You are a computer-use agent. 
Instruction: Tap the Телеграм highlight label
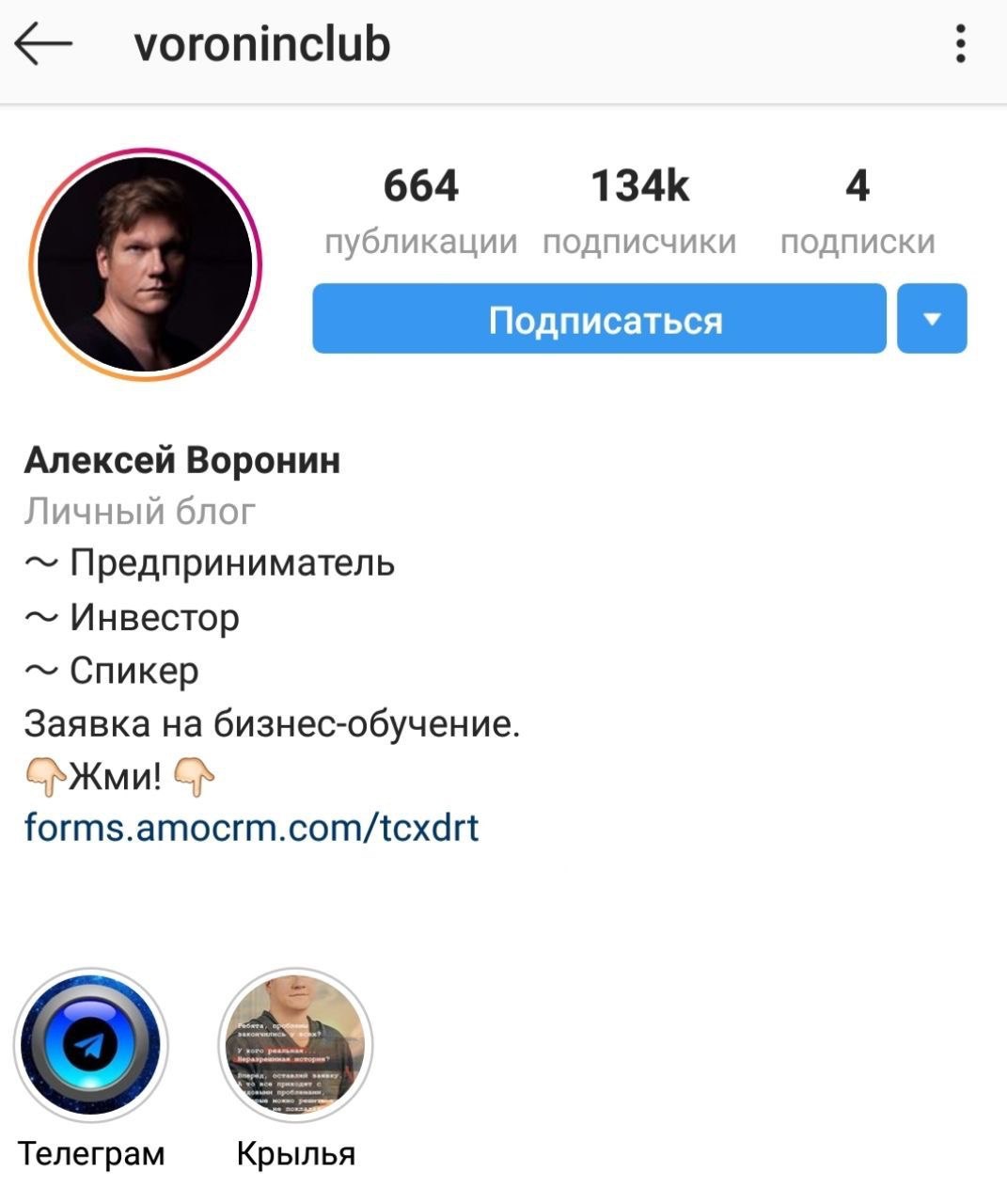click(x=91, y=1153)
